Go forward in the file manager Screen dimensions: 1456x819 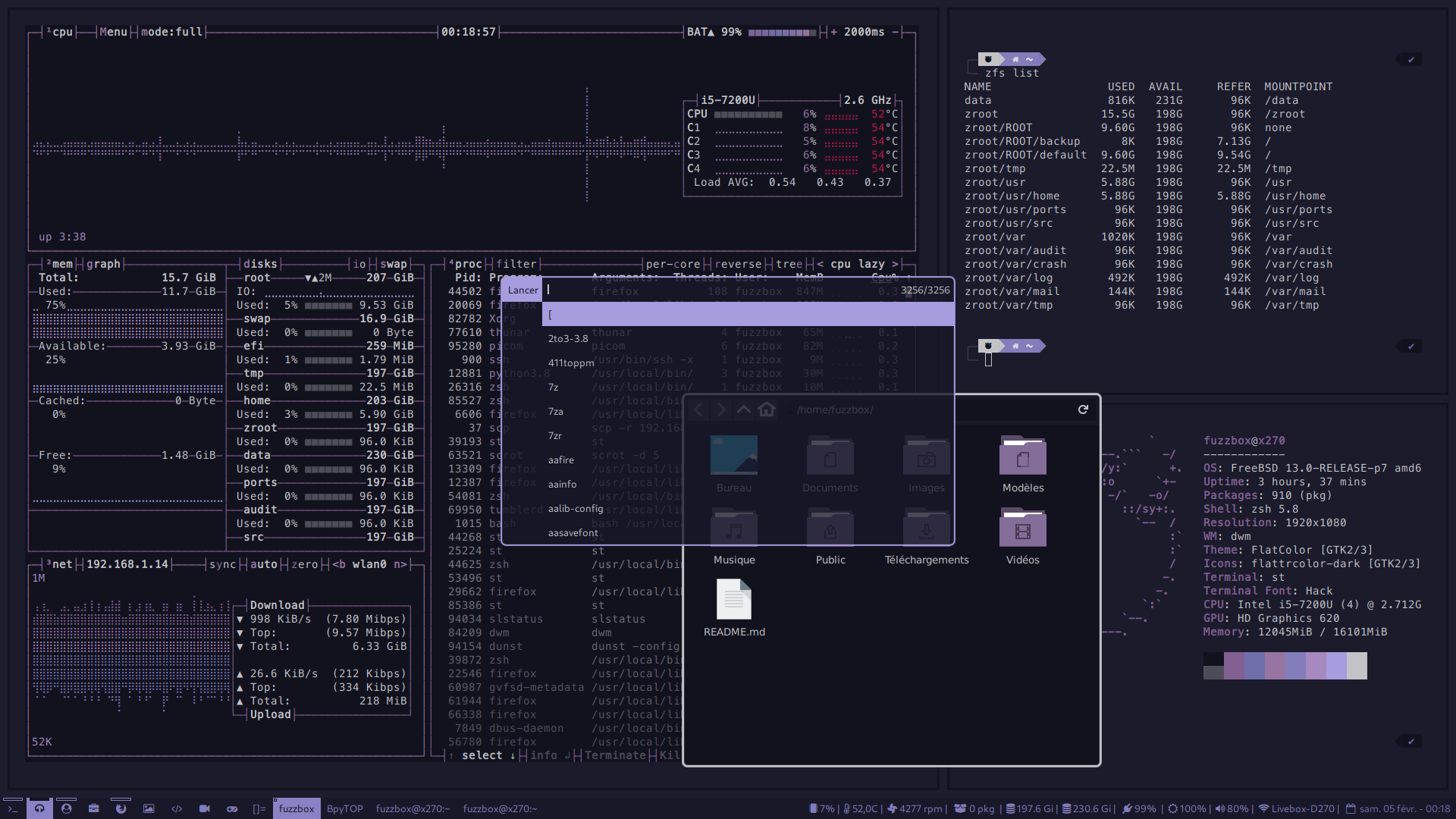[721, 409]
